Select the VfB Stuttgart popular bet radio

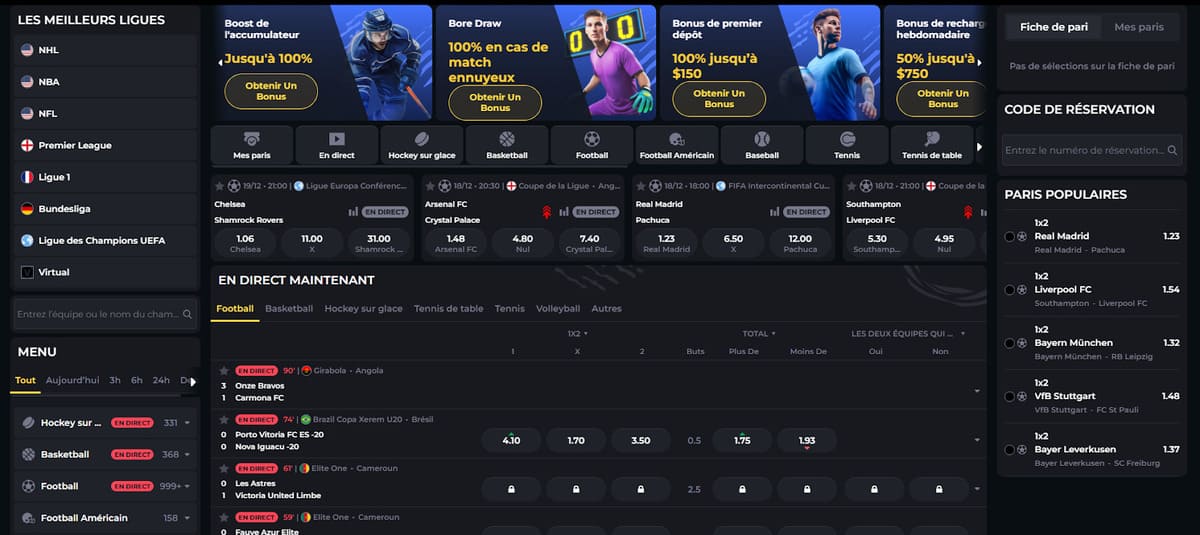pyautogui.click(x=1009, y=396)
